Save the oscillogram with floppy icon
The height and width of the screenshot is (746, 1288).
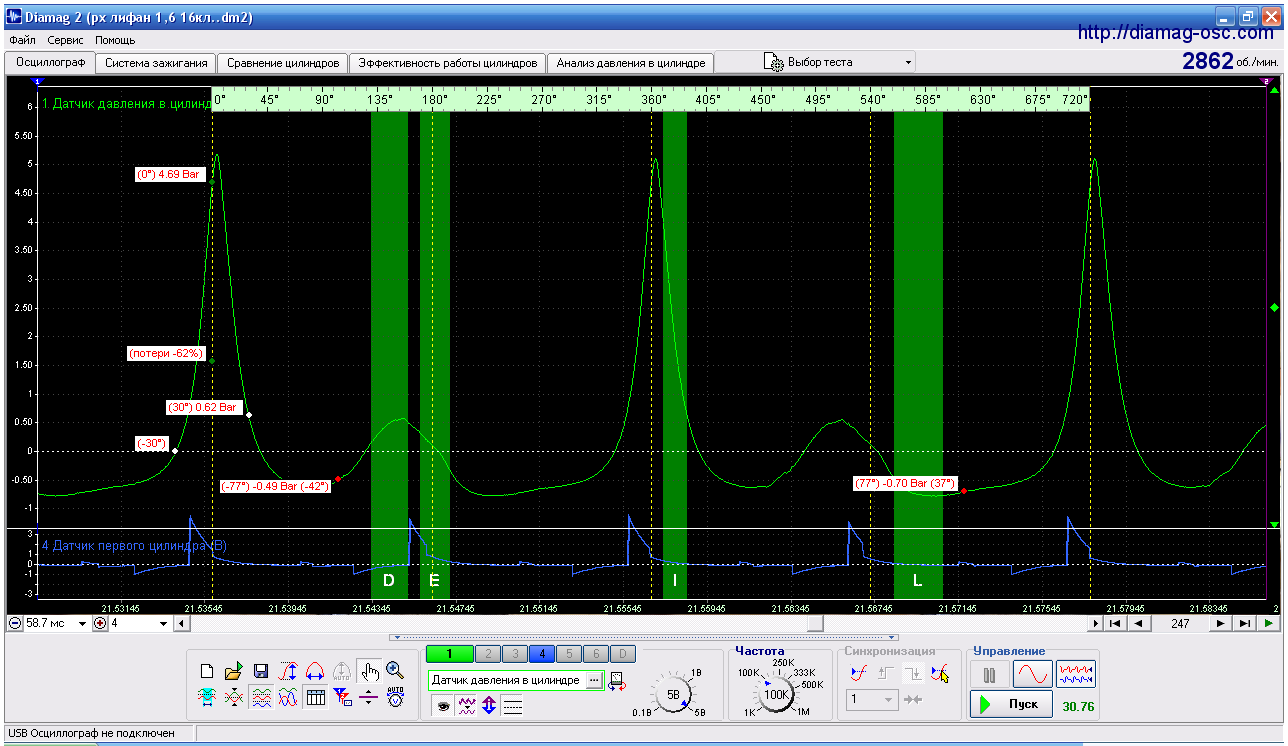(261, 671)
